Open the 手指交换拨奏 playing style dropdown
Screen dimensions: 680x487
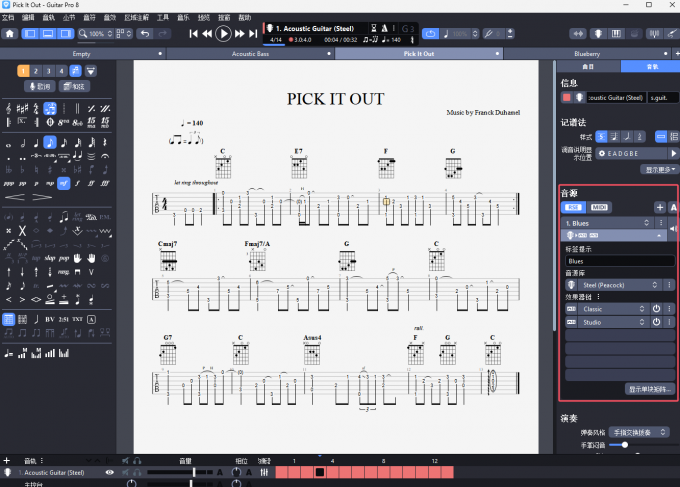click(x=639, y=432)
